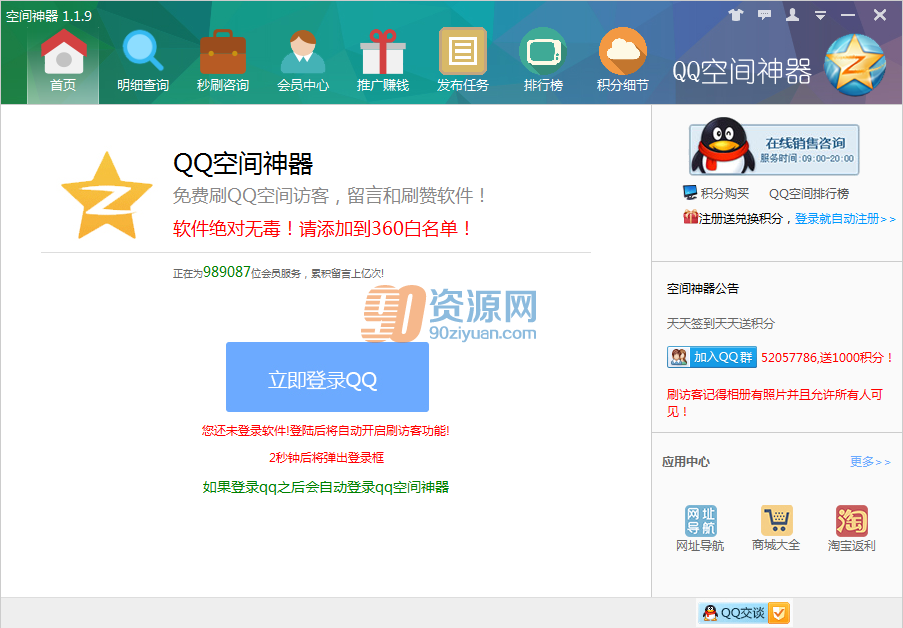
Task: Click the orange checkmark icon next to QQ交谈
Action: point(779,613)
